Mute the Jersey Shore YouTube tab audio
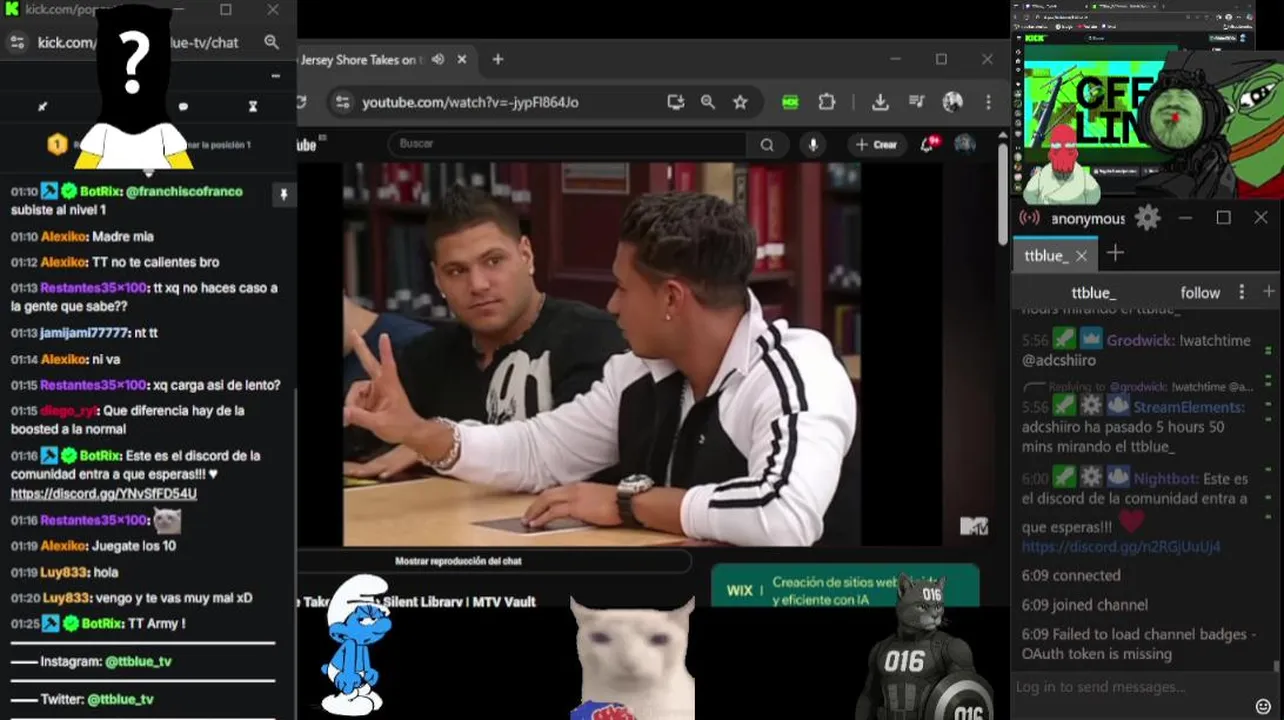 pos(438,60)
